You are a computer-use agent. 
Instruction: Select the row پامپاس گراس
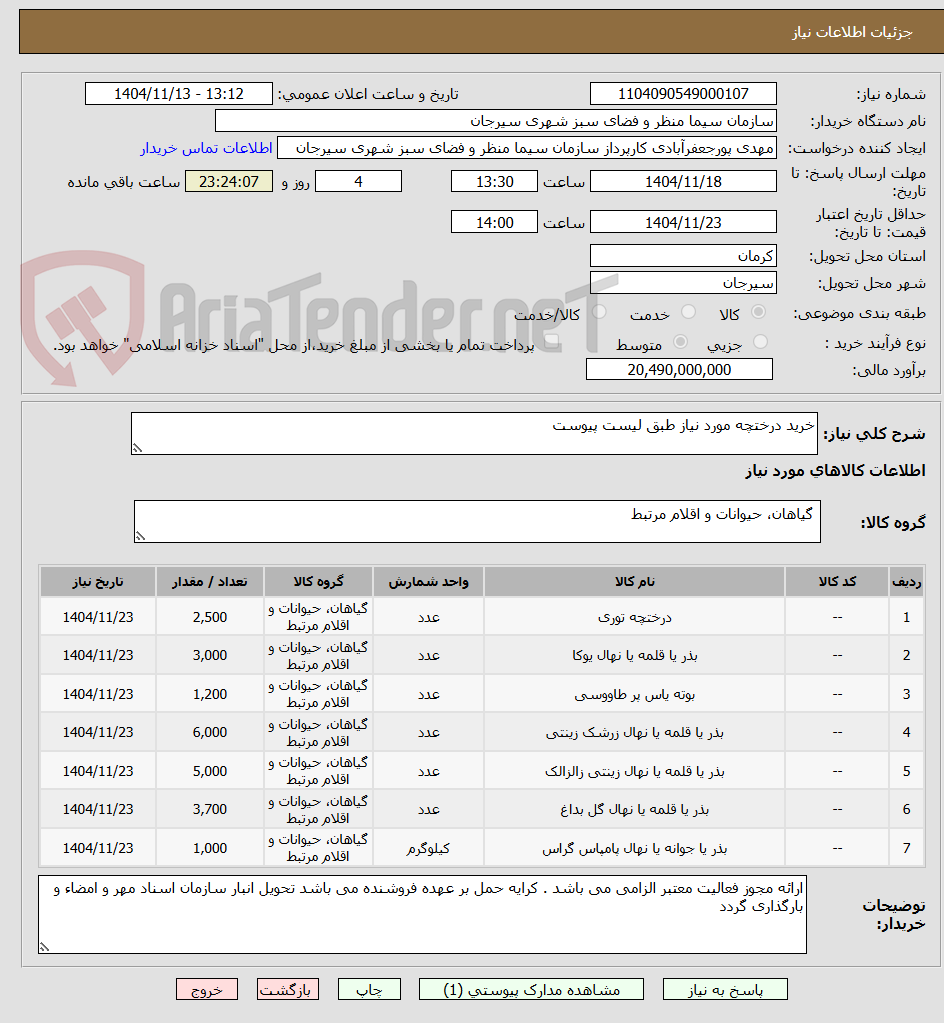pos(482,847)
